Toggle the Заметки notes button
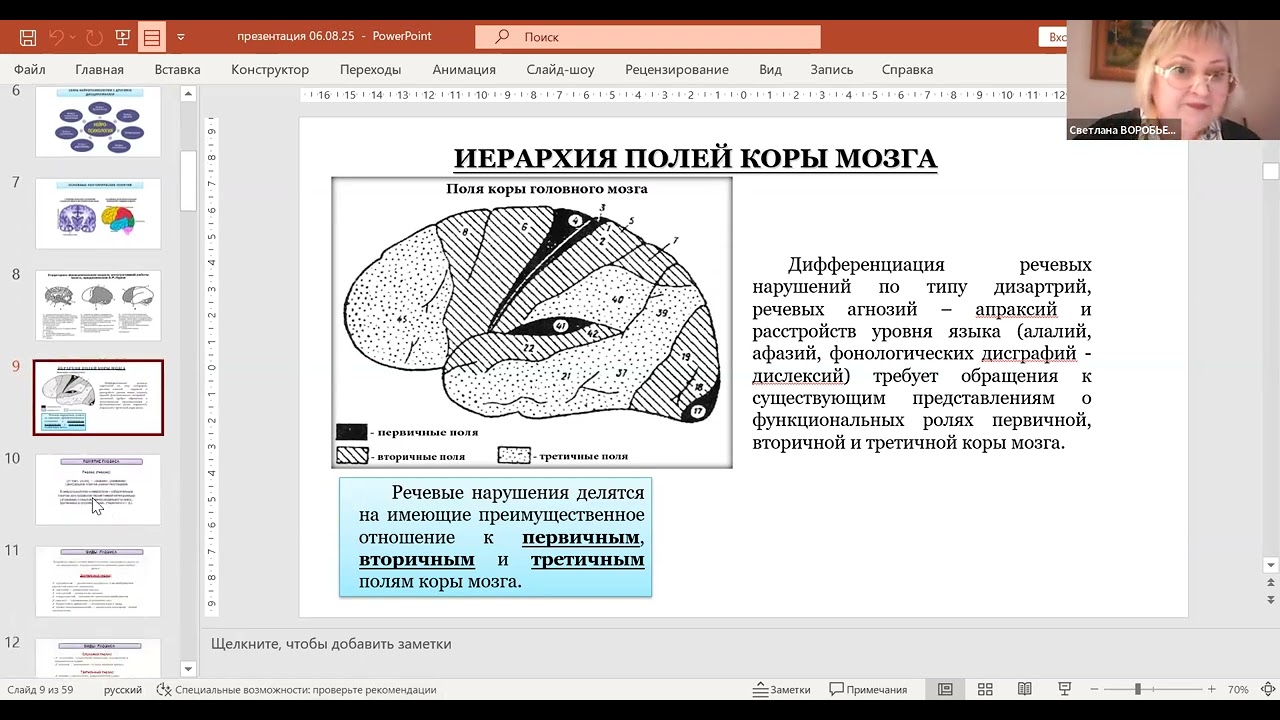This screenshot has height=720, width=1280. click(x=782, y=690)
